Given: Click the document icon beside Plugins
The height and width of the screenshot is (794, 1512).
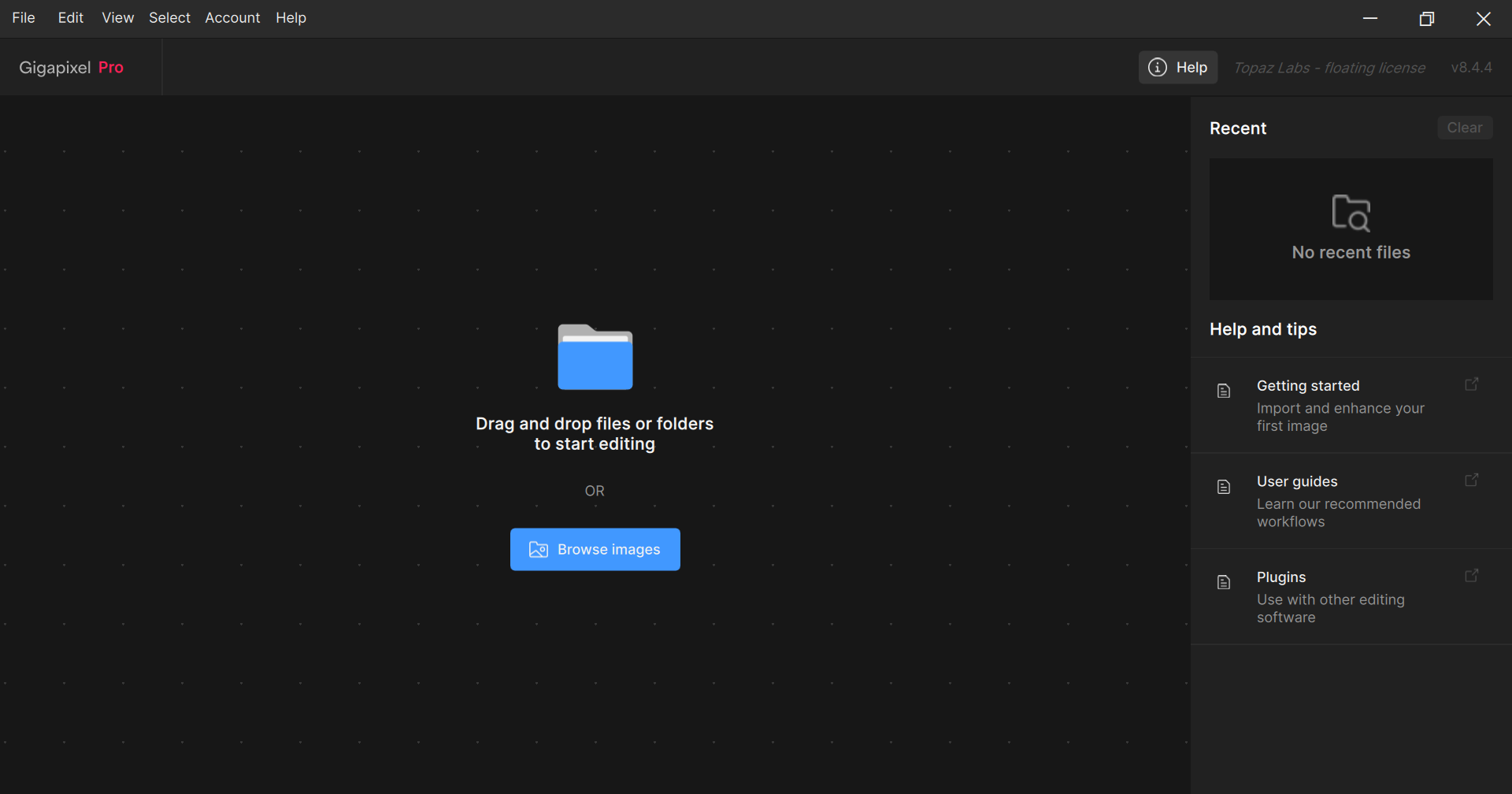Looking at the screenshot, I should coord(1224,583).
